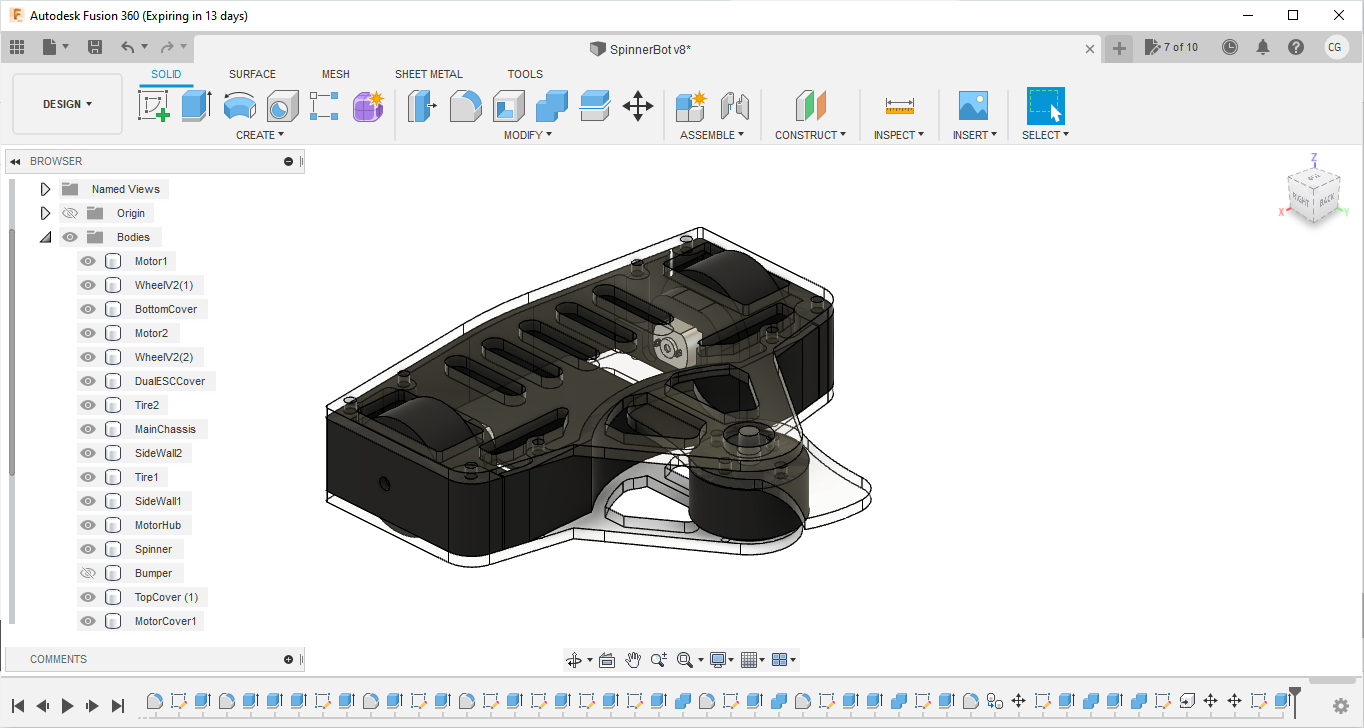Open the DESIGN workspace dropdown
Screen dimensions: 1364x728
pos(66,103)
